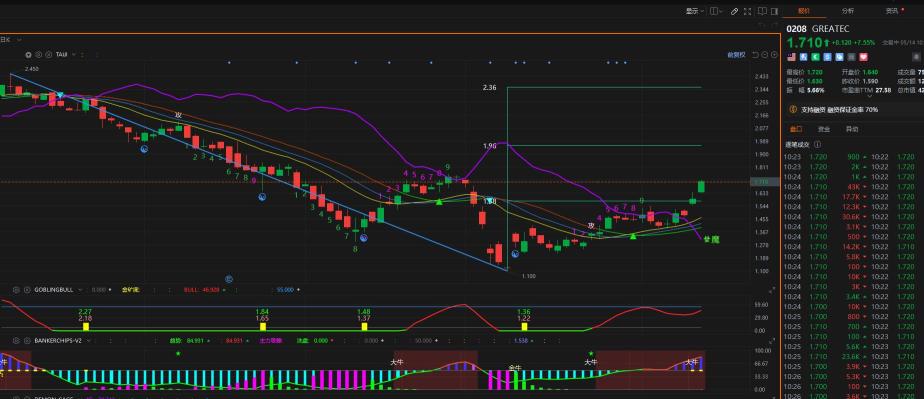Click the 开盘价 1.640 value
The height and width of the screenshot is (399, 924).
tap(870, 72)
